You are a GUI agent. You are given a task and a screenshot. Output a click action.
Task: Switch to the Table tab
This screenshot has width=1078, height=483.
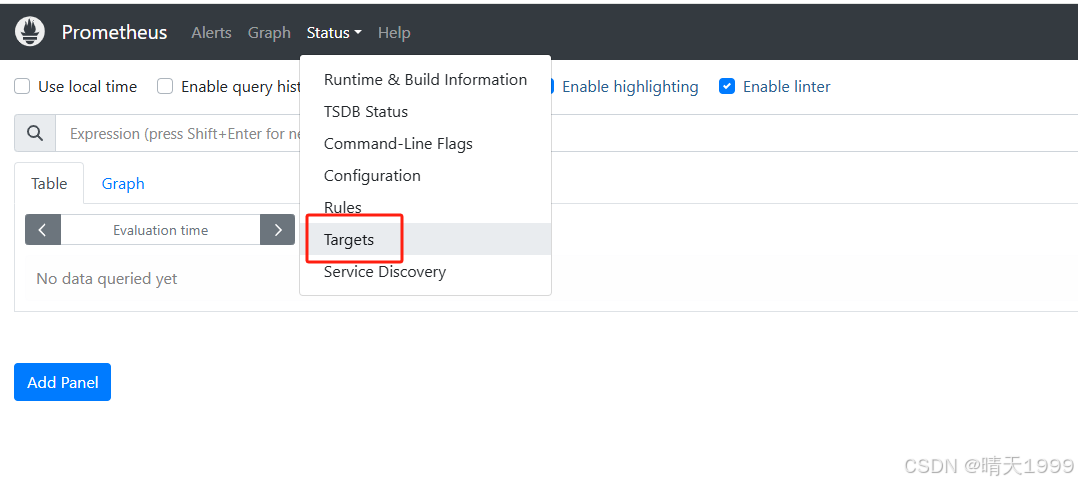click(50, 183)
